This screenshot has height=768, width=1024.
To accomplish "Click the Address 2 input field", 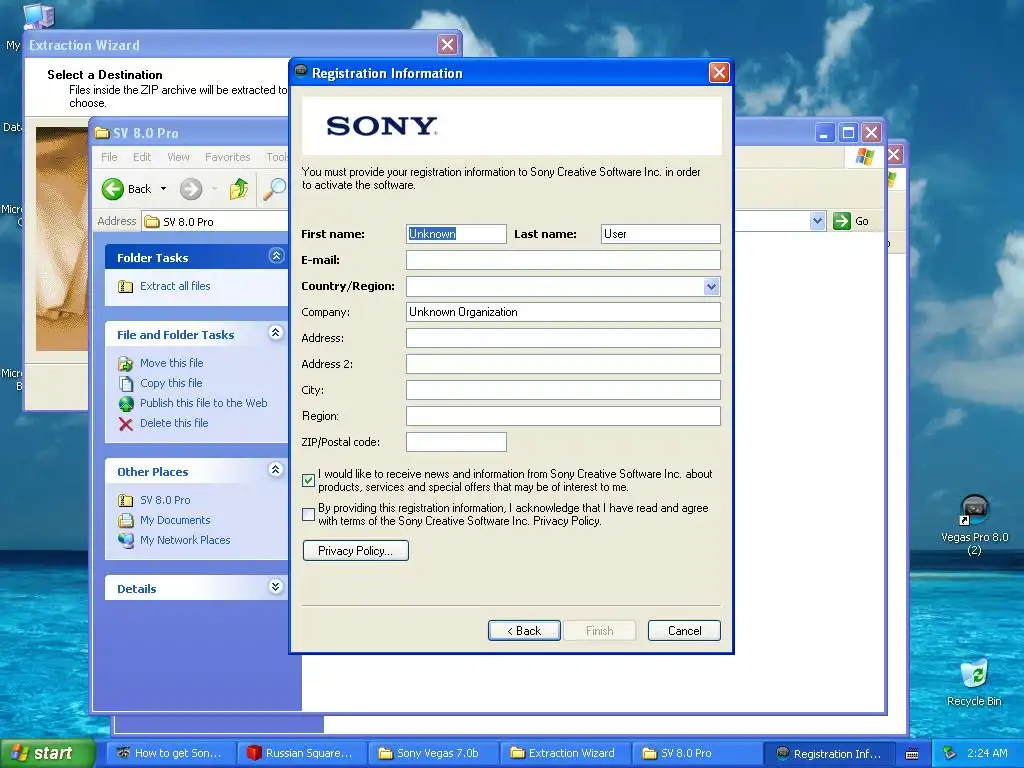I will click(563, 364).
